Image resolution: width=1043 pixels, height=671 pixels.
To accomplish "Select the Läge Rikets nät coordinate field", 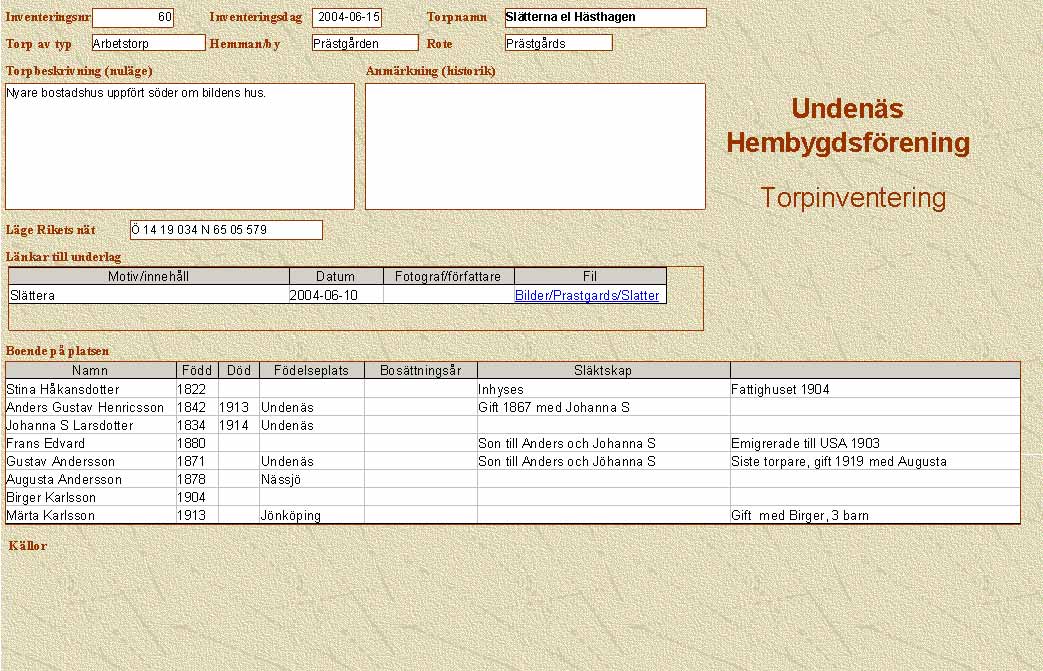I will [x=226, y=230].
